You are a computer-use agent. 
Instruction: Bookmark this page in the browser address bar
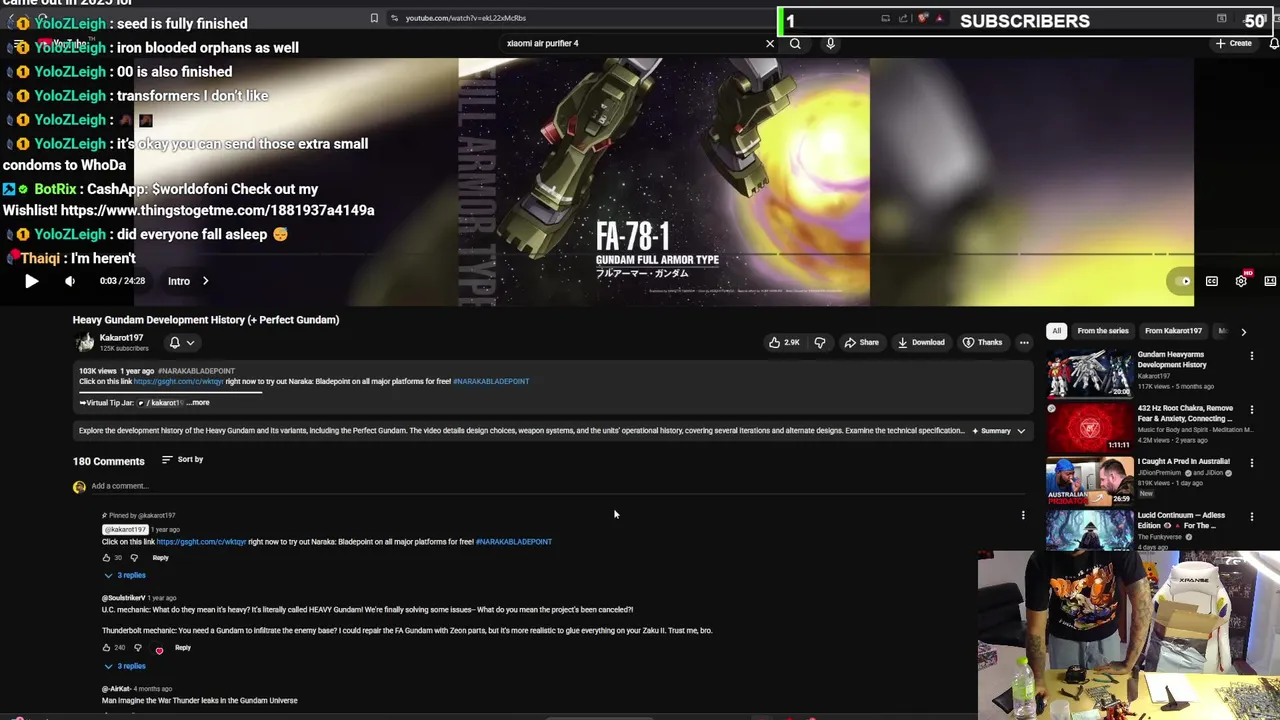374,18
